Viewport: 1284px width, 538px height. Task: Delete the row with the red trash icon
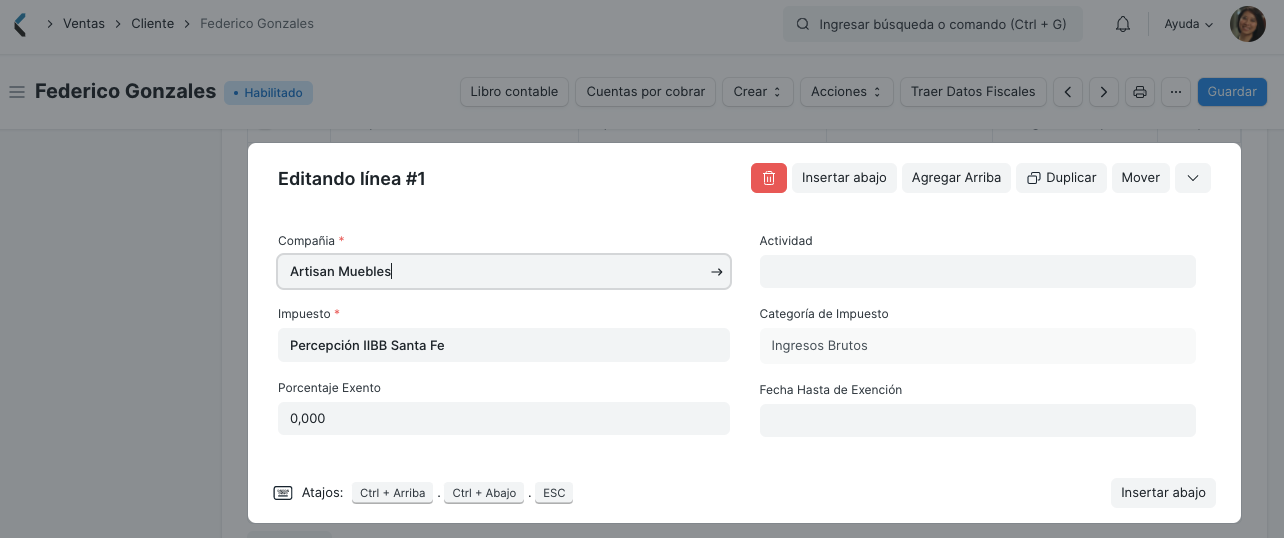[x=769, y=178]
